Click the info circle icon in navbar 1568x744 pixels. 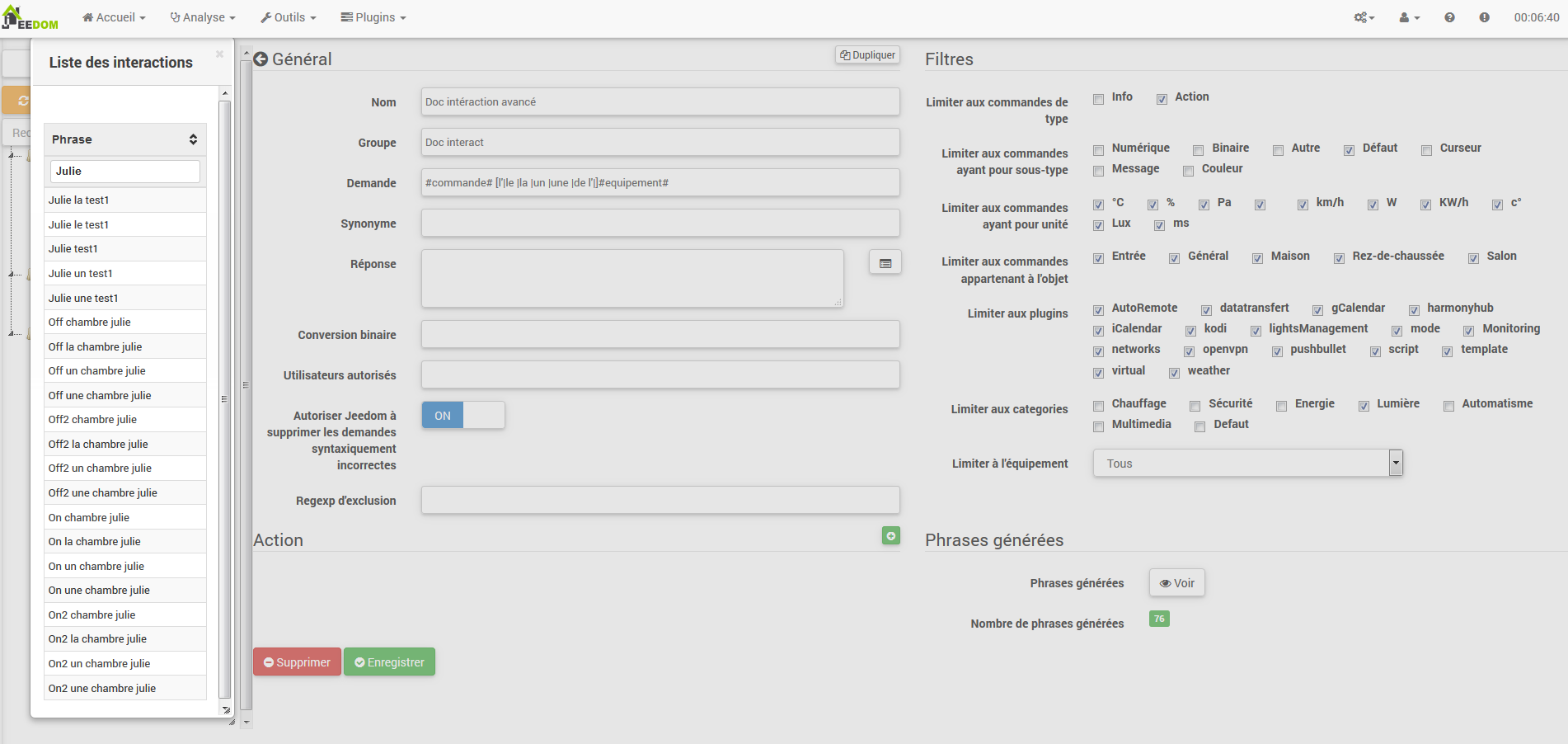[1484, 17]
